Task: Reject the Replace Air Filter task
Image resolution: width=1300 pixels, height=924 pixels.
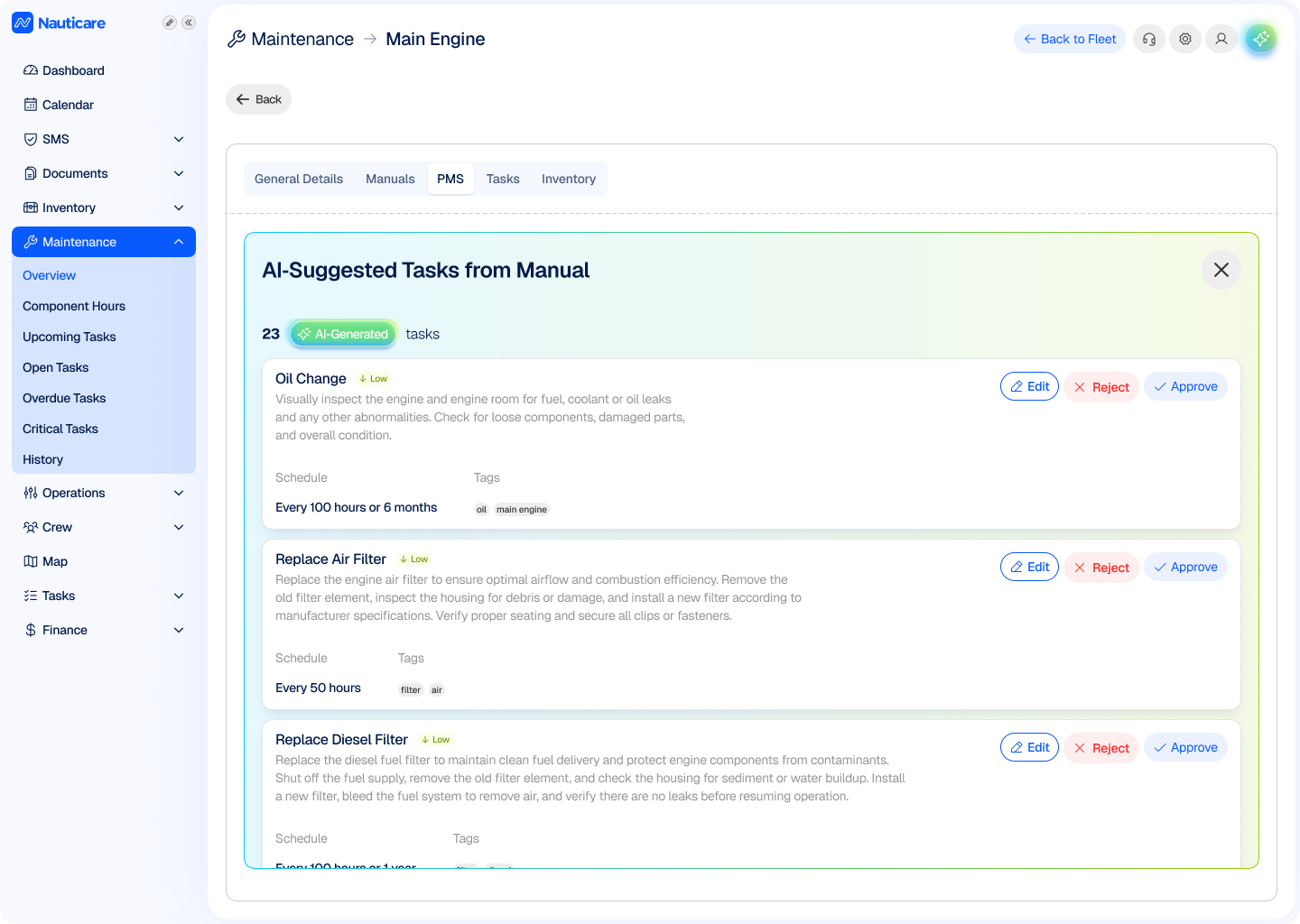Action: point(1101,567)
